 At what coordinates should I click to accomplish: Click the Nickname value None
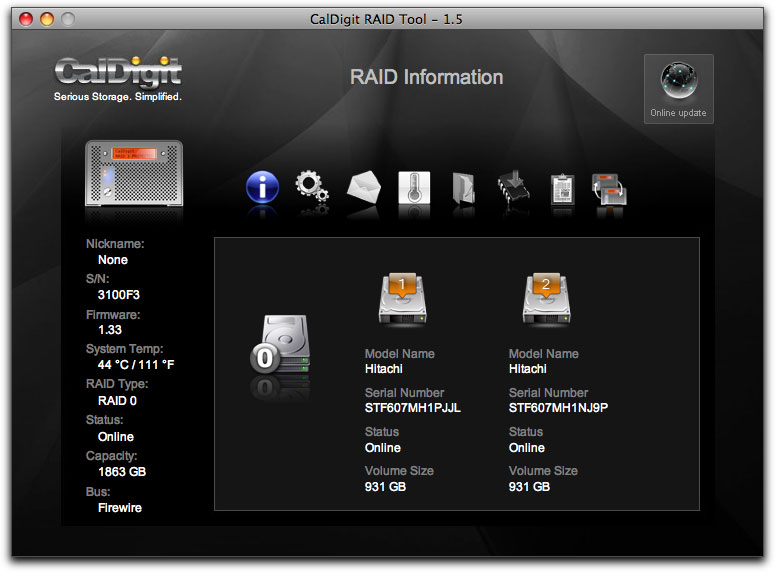113,260
